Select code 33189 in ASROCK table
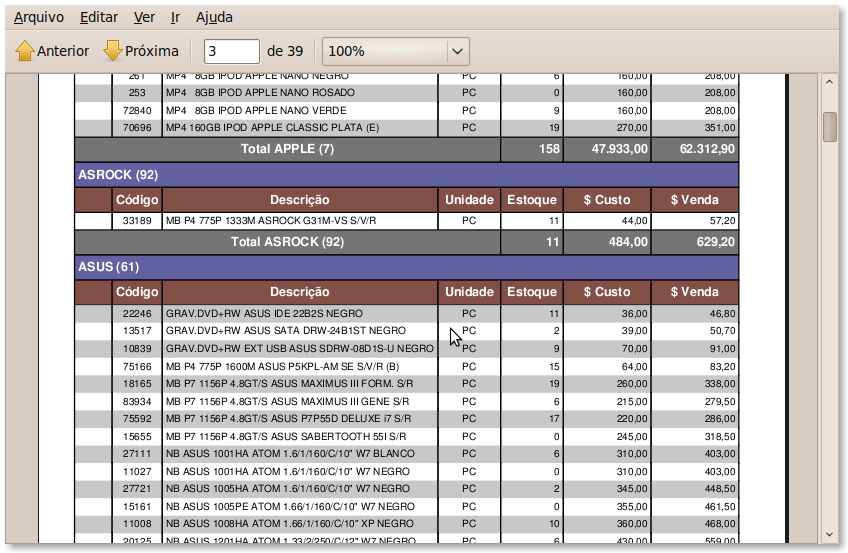The image size is (848, 553). tap(137, 221)
